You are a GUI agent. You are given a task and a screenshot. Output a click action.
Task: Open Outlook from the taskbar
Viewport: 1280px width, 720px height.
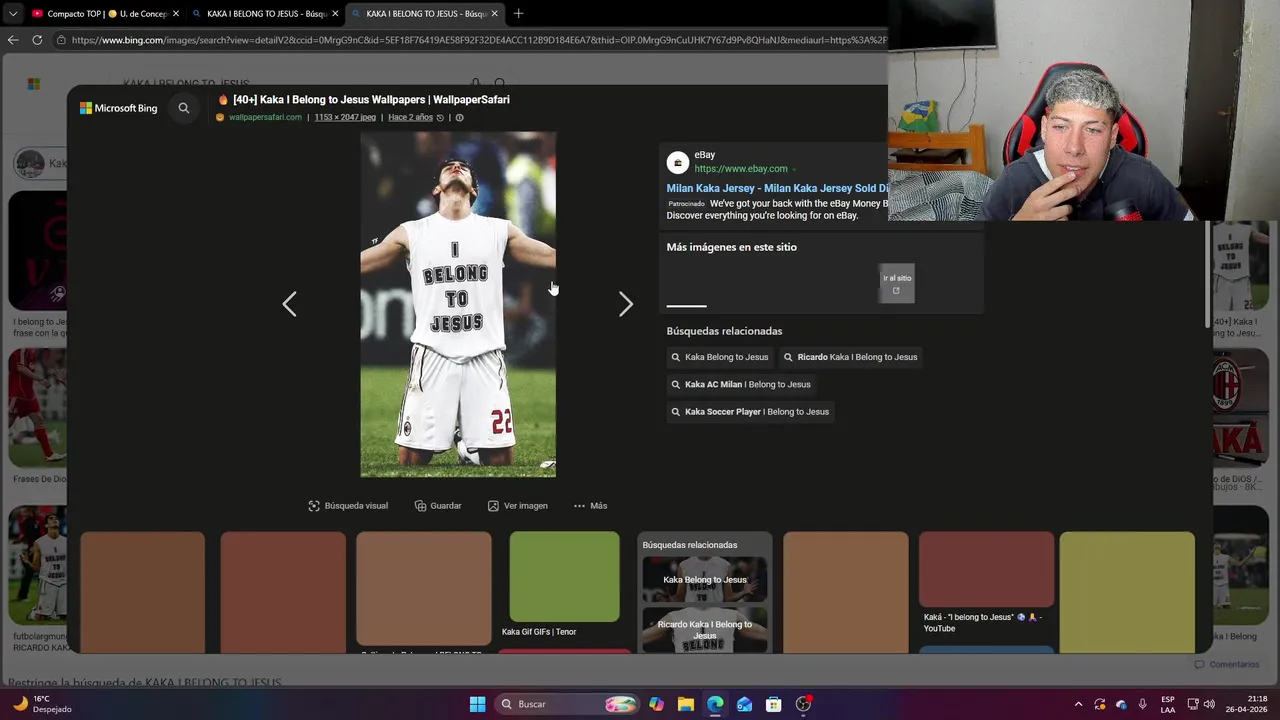point(744,704)
